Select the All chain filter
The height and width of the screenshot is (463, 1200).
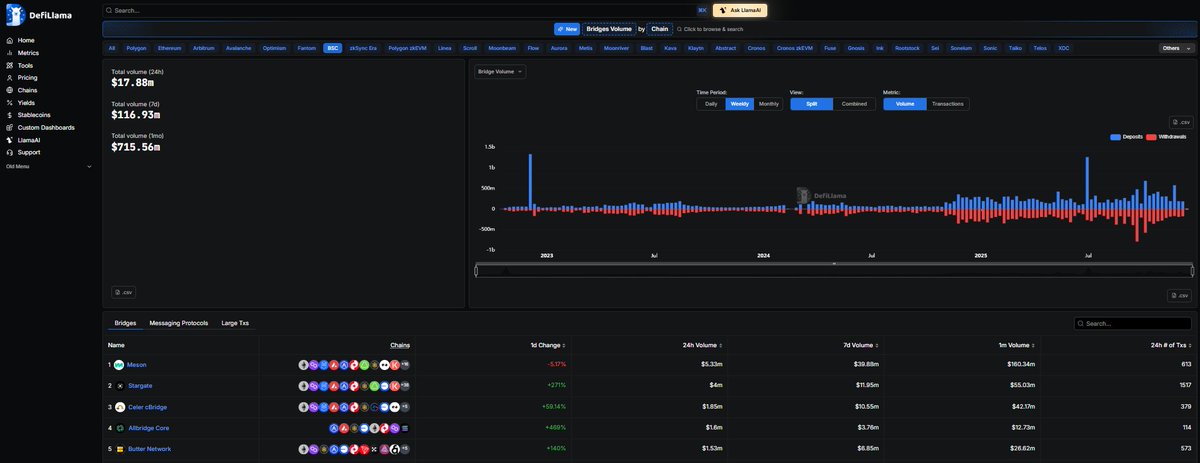pyautogui.click(x=112, y=48)
